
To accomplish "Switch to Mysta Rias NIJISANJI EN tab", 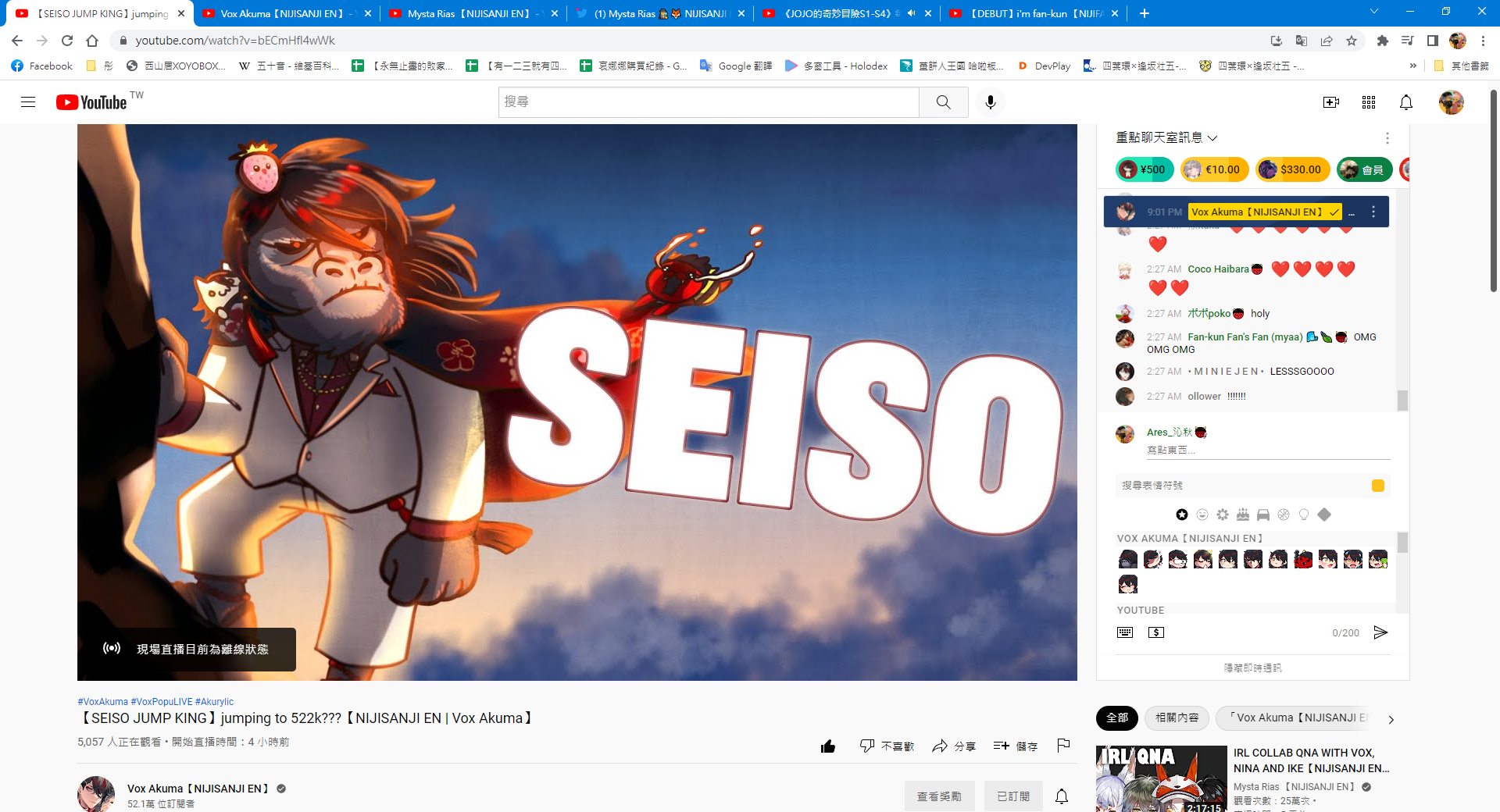I will coord(473,13).
